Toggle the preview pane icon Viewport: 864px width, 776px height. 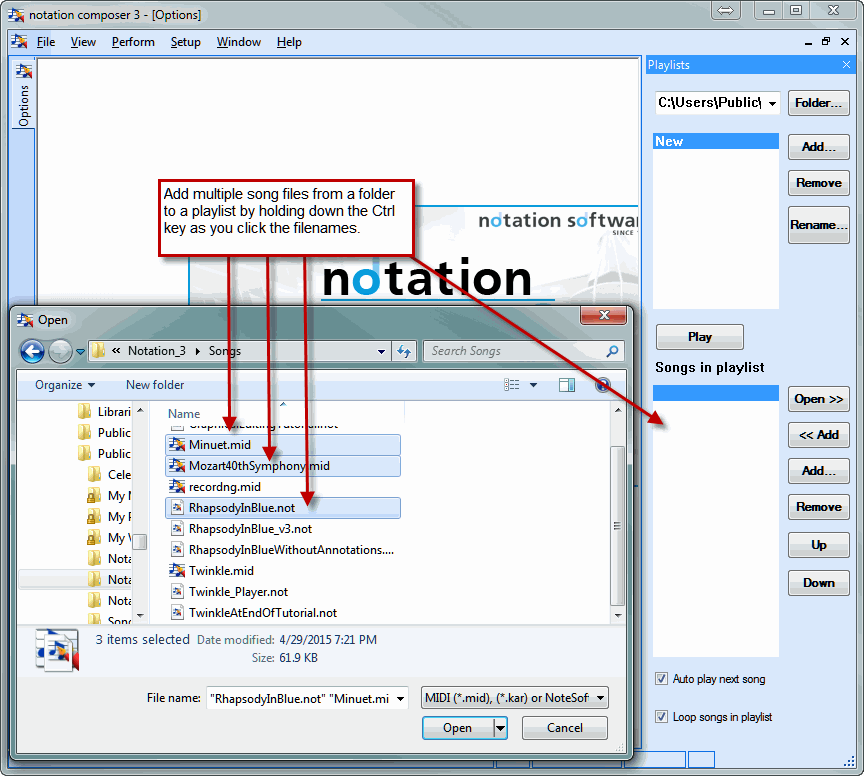tap(567, 385)
